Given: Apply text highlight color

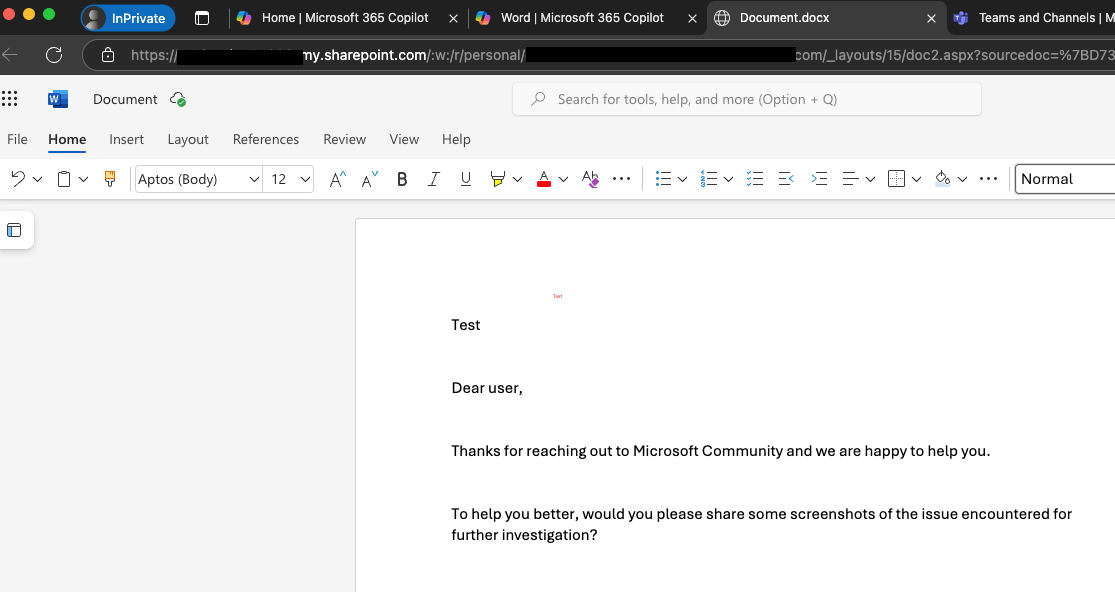Looking at the screenshot, I should tap(497, 179).
